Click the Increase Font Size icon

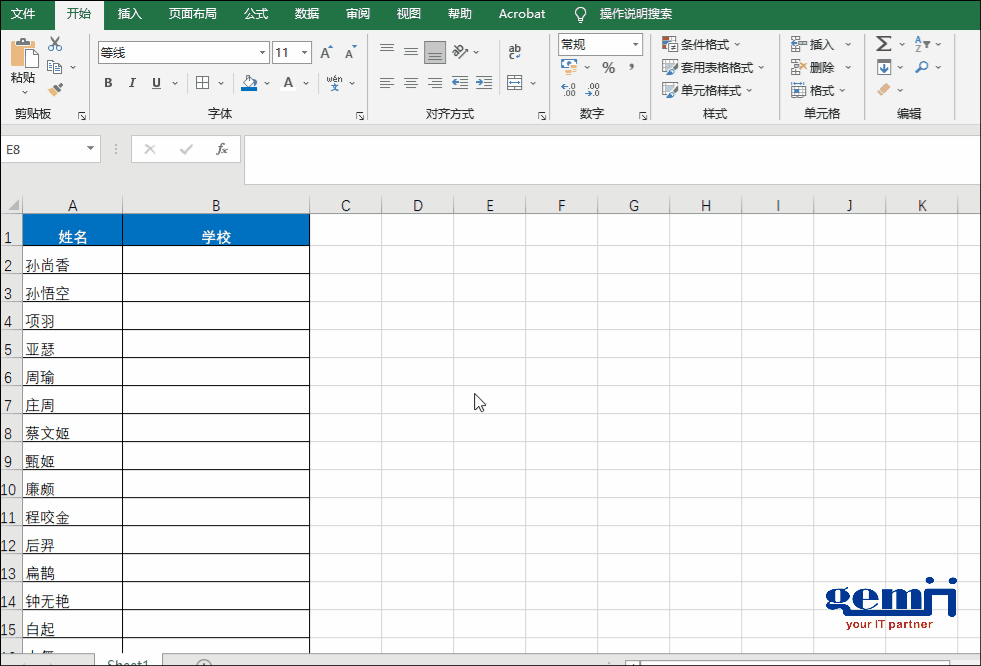[x=326, y=53]
